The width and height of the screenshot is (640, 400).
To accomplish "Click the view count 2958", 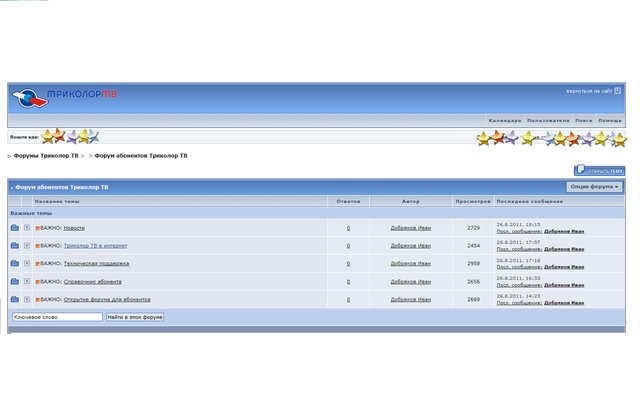I will 473,264.
